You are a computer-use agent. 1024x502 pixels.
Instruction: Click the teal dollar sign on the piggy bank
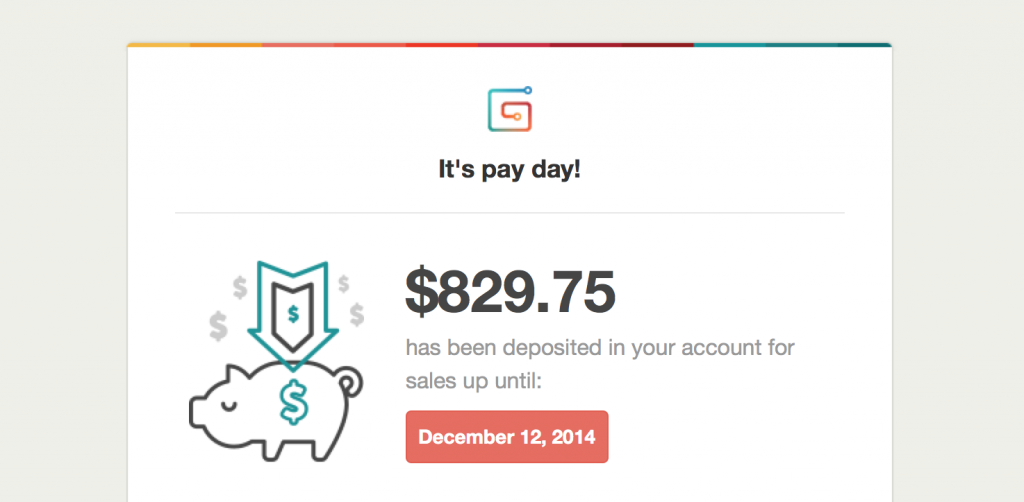click(294, 403)
